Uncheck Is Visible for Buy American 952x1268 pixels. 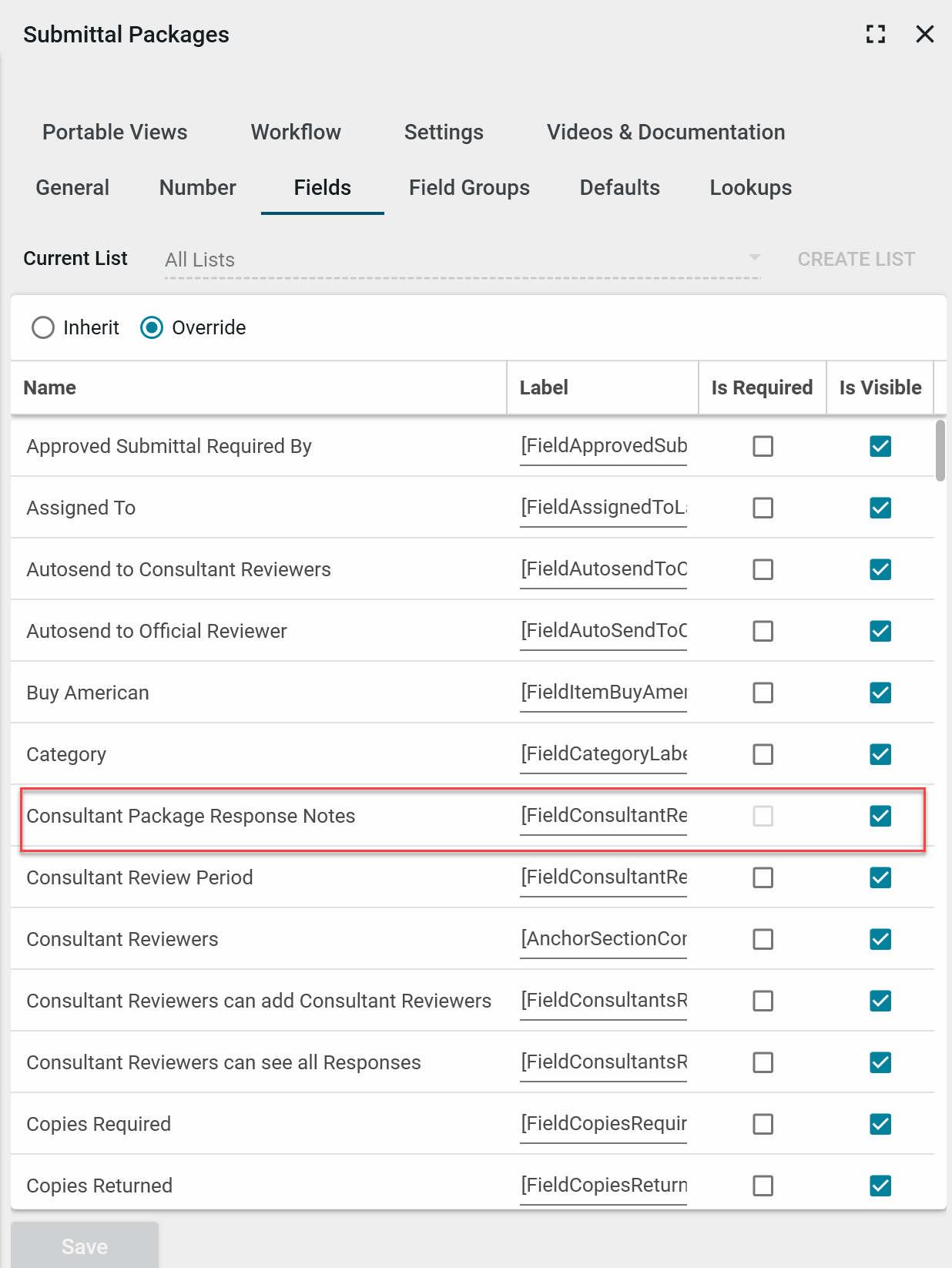[x=880, y=693]
